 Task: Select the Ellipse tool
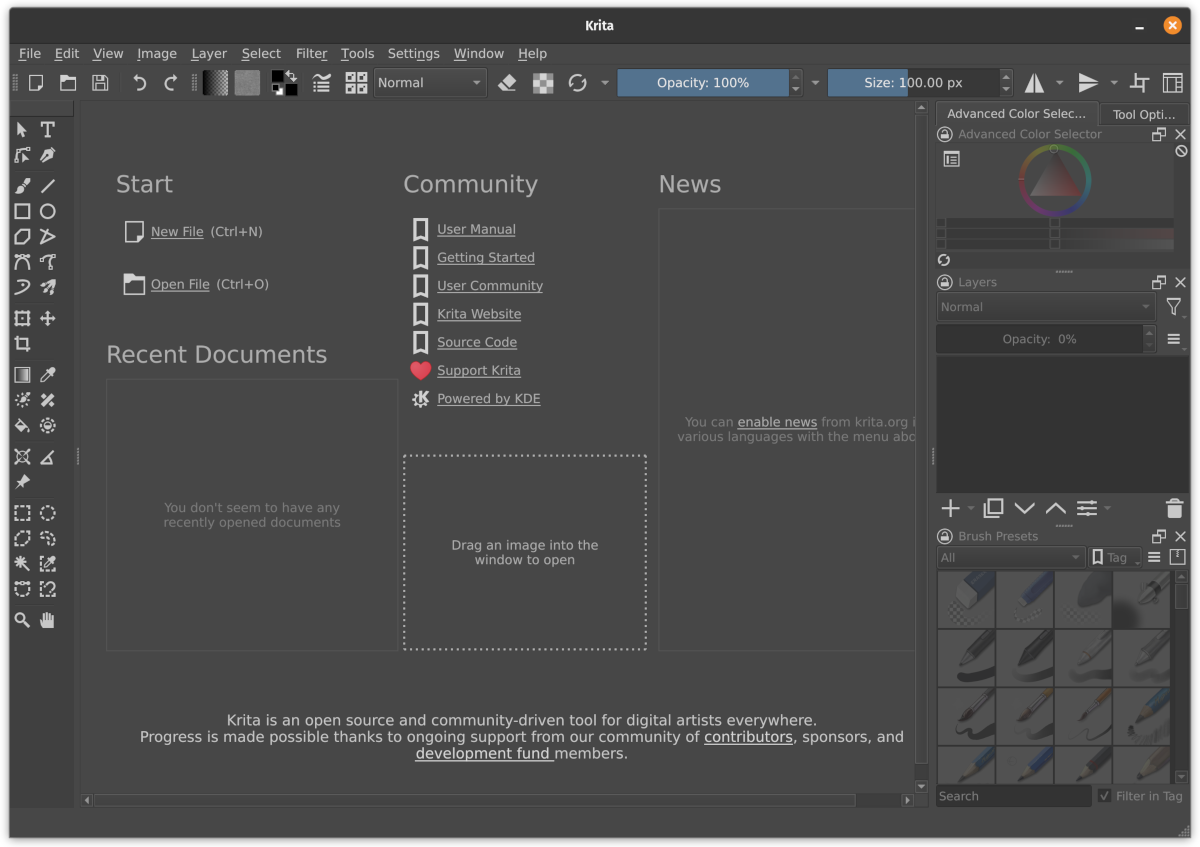[47, 211]
